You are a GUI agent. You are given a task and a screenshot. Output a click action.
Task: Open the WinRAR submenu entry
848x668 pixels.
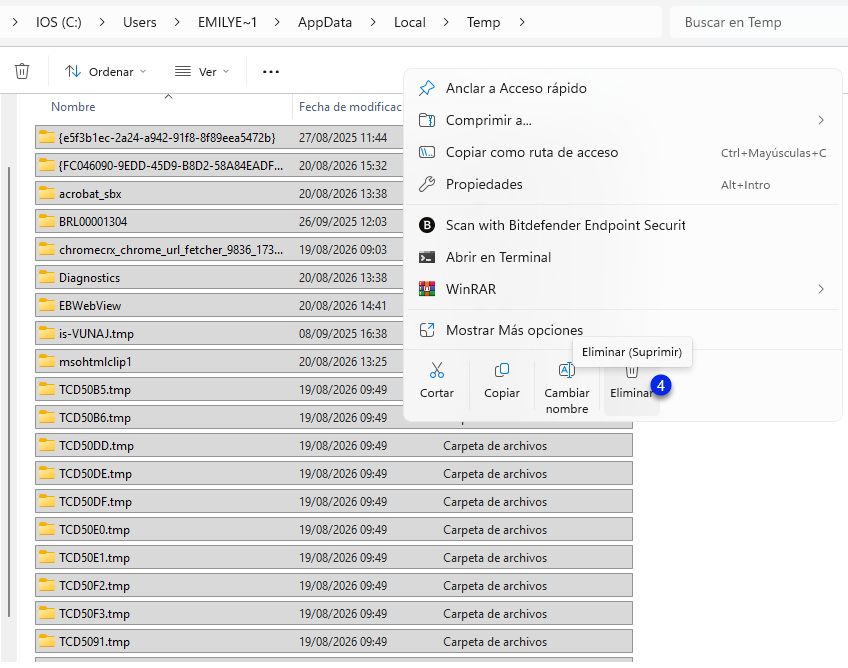click(x=622, y=289)
